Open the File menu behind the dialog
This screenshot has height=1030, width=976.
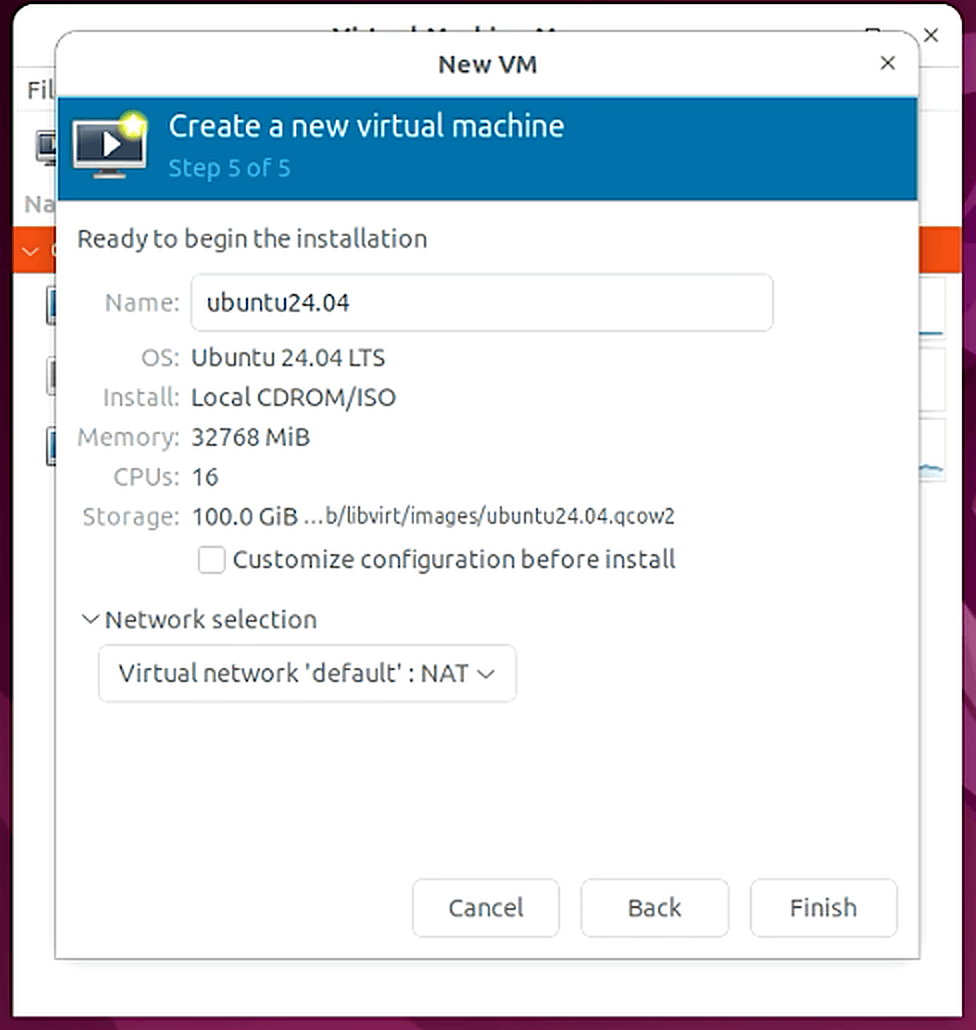pyautogui.click(x=40, y=90)
